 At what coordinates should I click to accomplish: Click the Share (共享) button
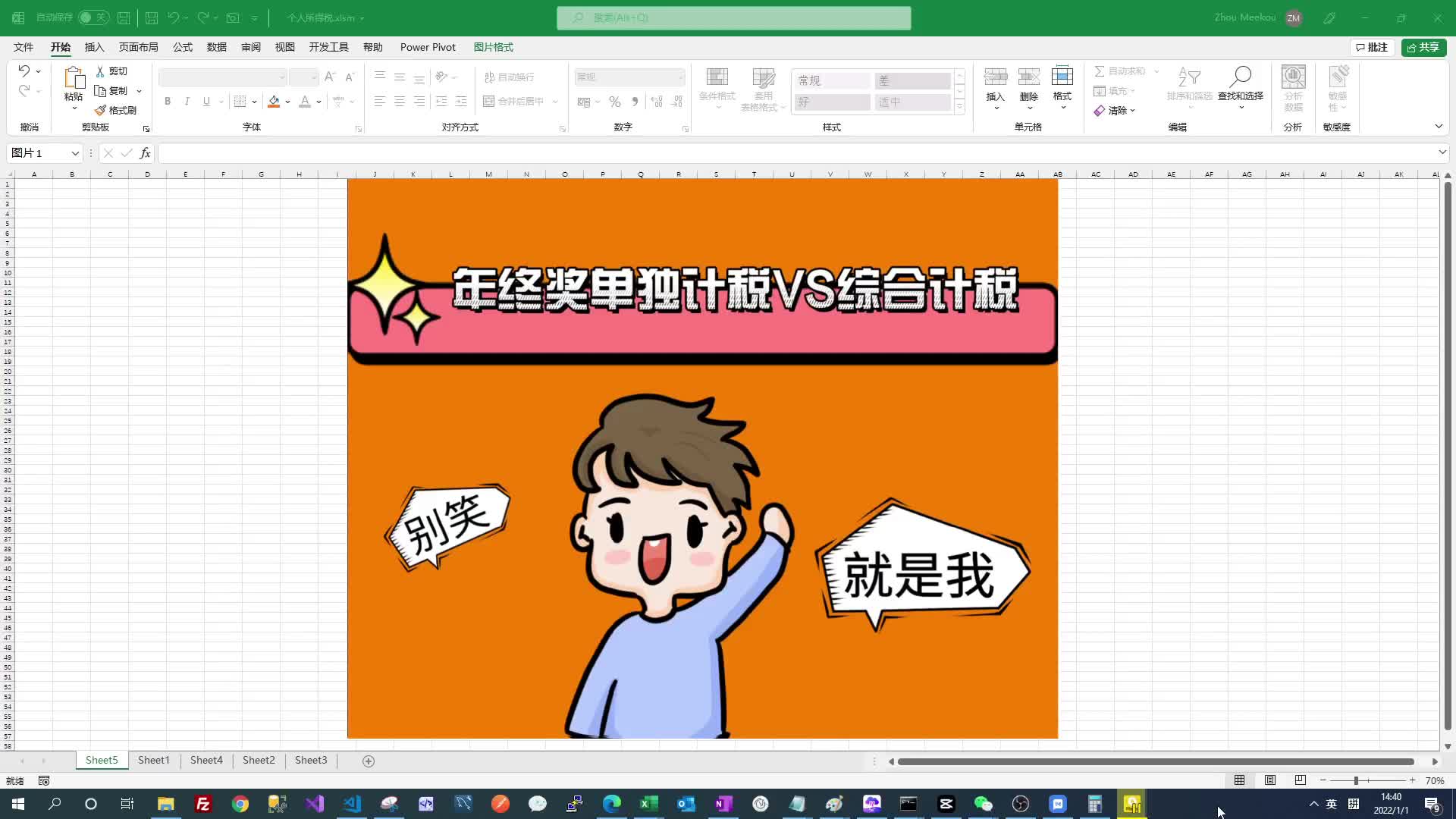[x=1423, y=47]
